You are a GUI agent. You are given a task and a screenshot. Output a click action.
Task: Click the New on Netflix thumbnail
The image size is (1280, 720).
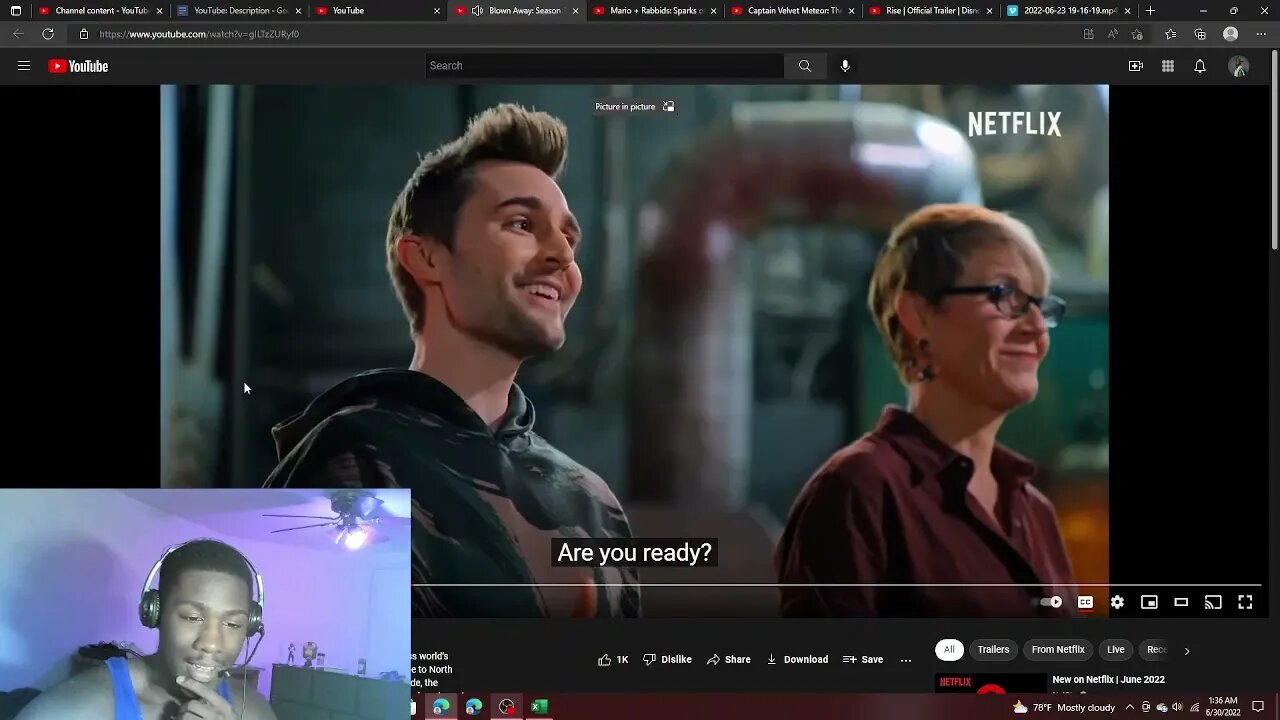pyautogui.click(x=990, y=683)
